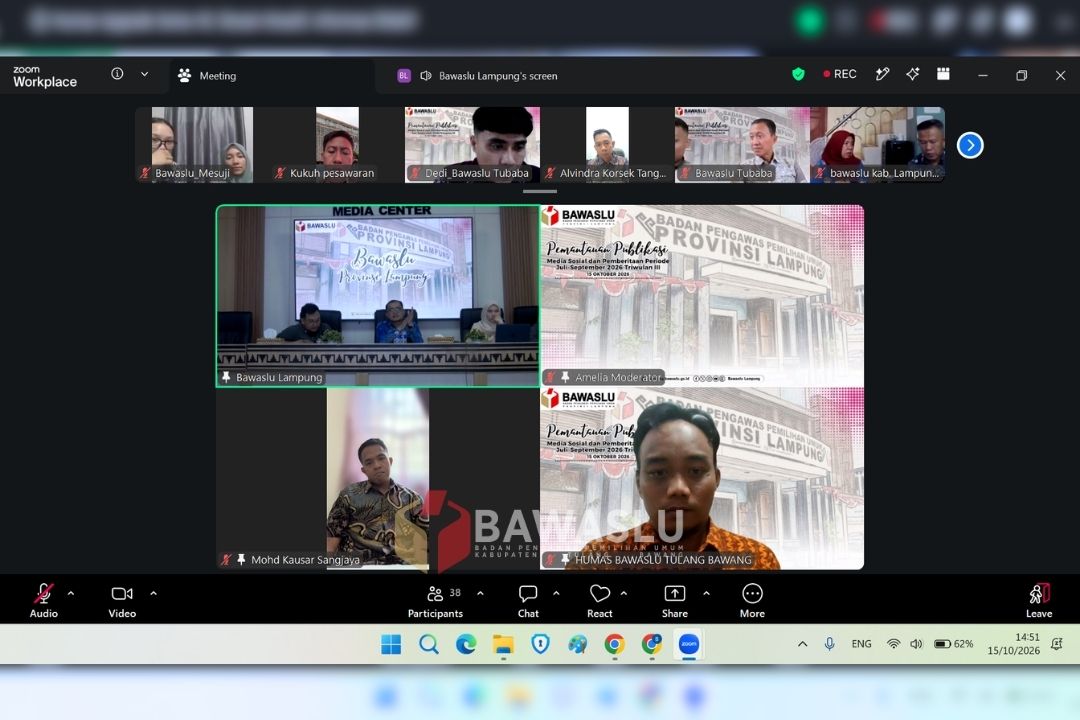The width and height of the screenshot is (1080, 720).
Task: Expand the dropdown chevron beside meeting info
Action: coord(145,74)
